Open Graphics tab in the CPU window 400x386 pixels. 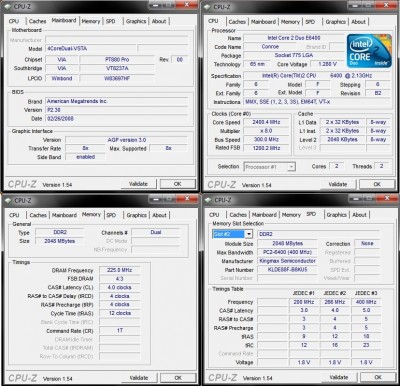[335, 22]
